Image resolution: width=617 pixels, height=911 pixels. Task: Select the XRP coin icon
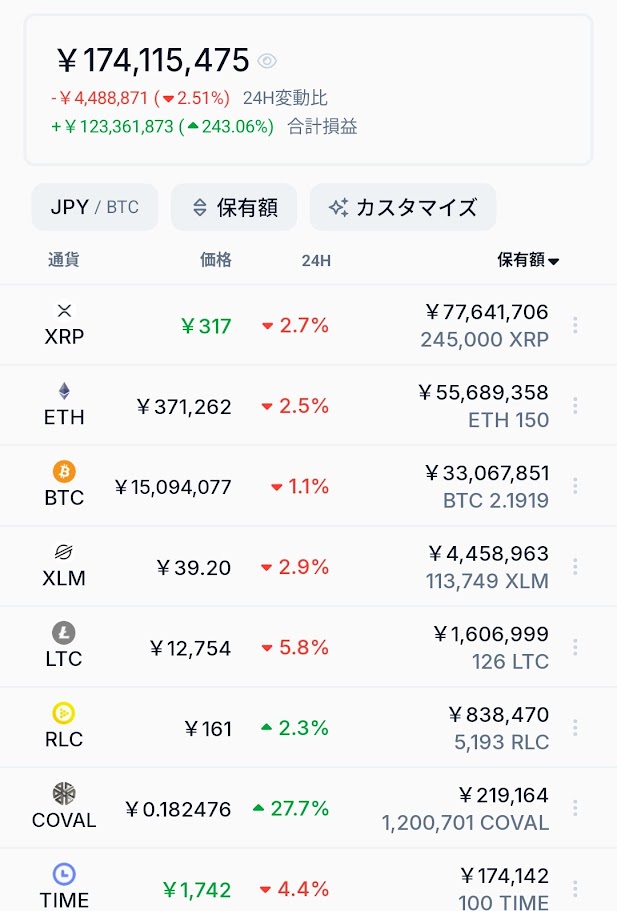[64, 310]
